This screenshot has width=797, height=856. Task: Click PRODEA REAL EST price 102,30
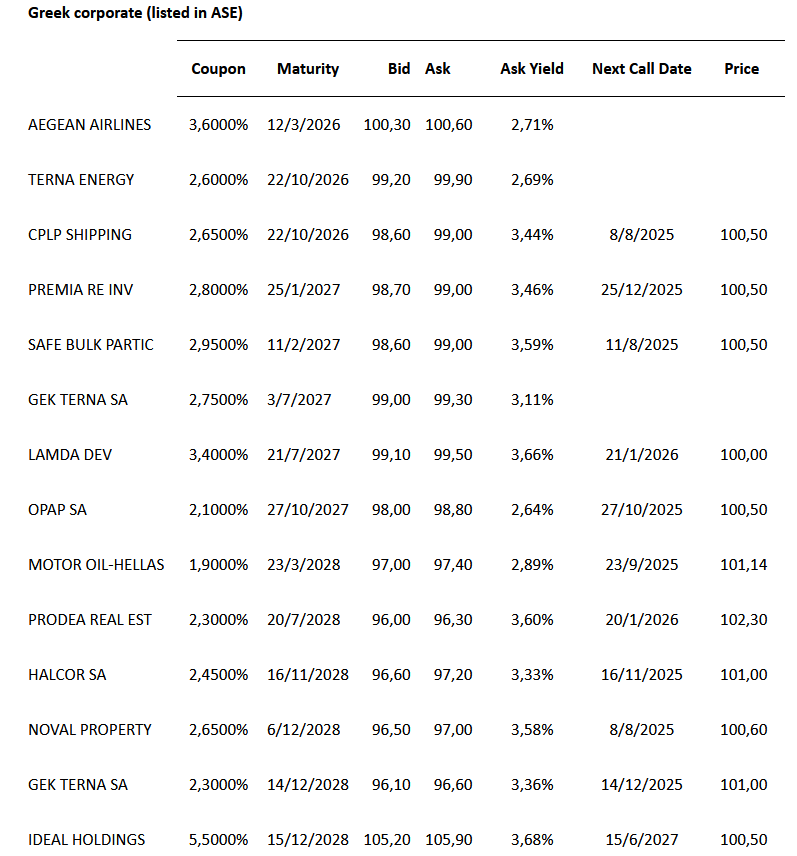point(744,620)
